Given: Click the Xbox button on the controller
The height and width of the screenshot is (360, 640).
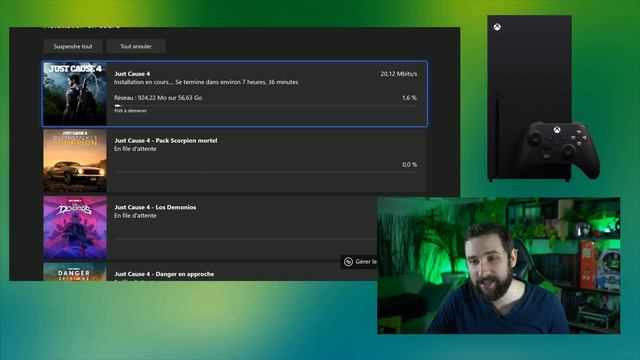Looking at the screenshot, I should 557,130.
